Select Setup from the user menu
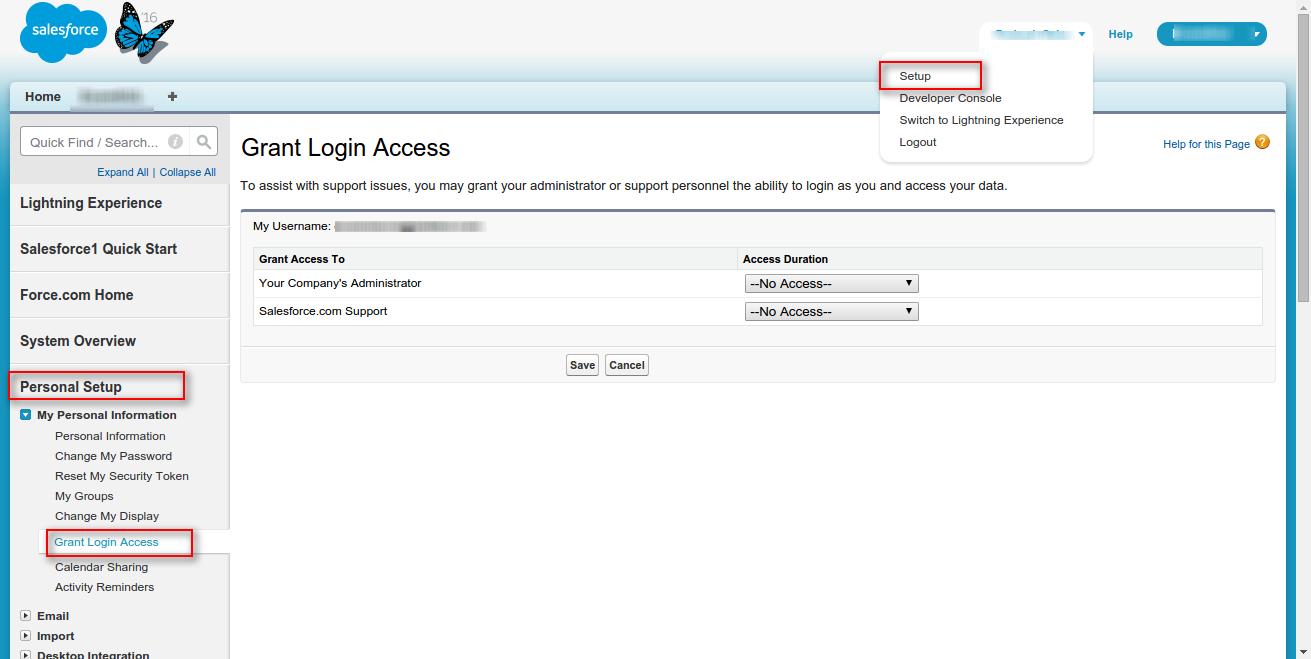Screen dimensions: 1311x659 coord(915,76)
